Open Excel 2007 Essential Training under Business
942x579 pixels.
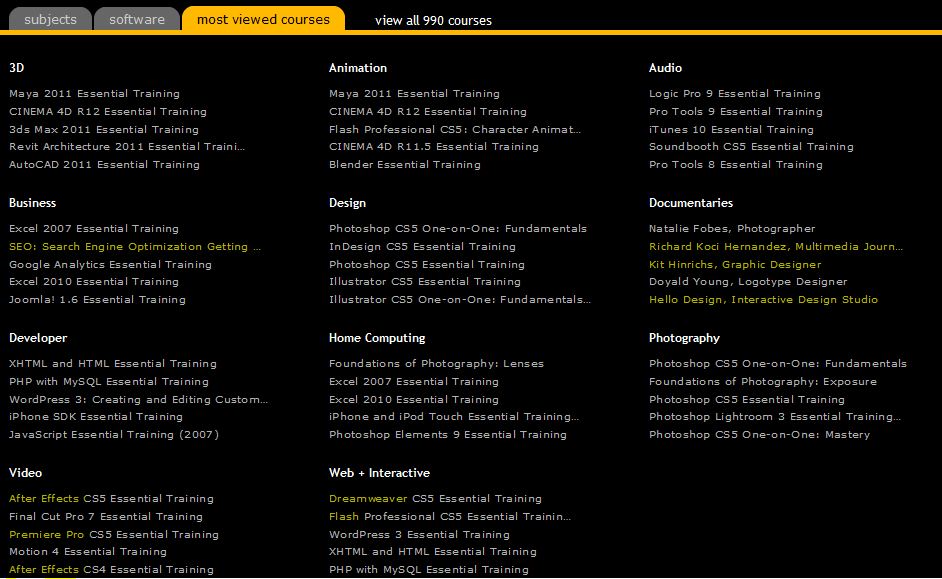point(94,229)
